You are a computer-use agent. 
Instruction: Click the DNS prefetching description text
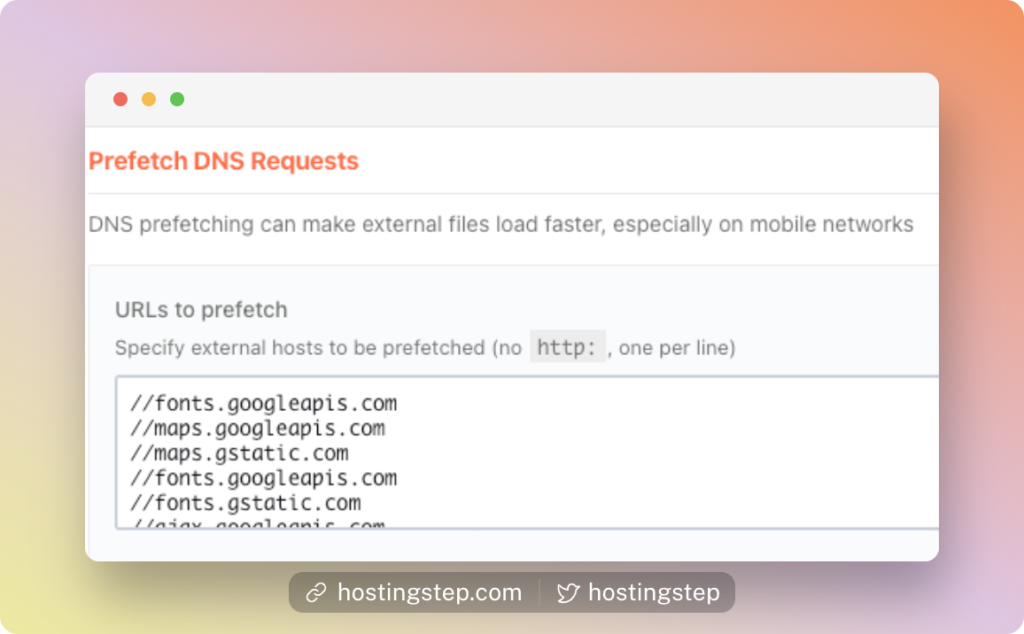pos(501,224)
